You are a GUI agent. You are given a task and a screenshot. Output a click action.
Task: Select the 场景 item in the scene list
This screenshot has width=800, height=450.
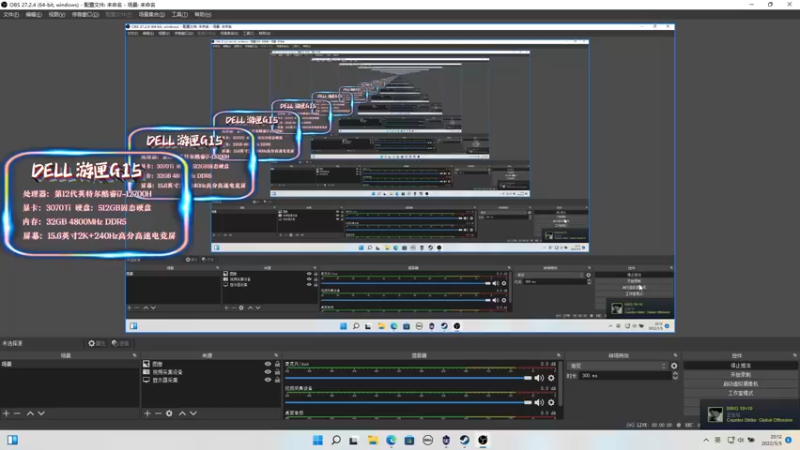tap(69, 364)
